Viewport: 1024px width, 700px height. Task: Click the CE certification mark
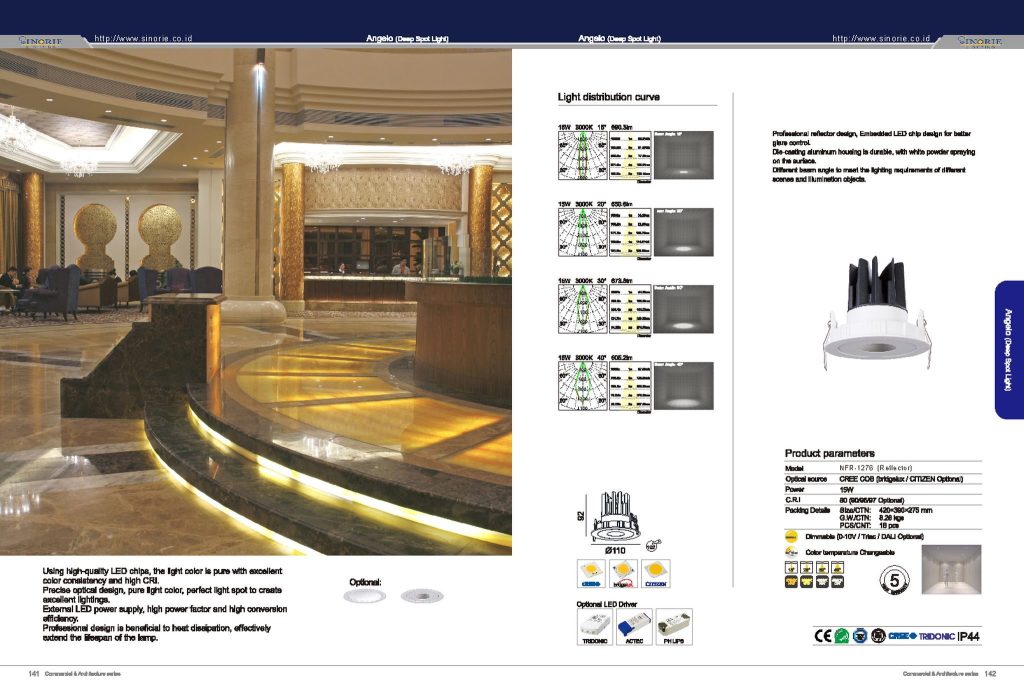825,635
